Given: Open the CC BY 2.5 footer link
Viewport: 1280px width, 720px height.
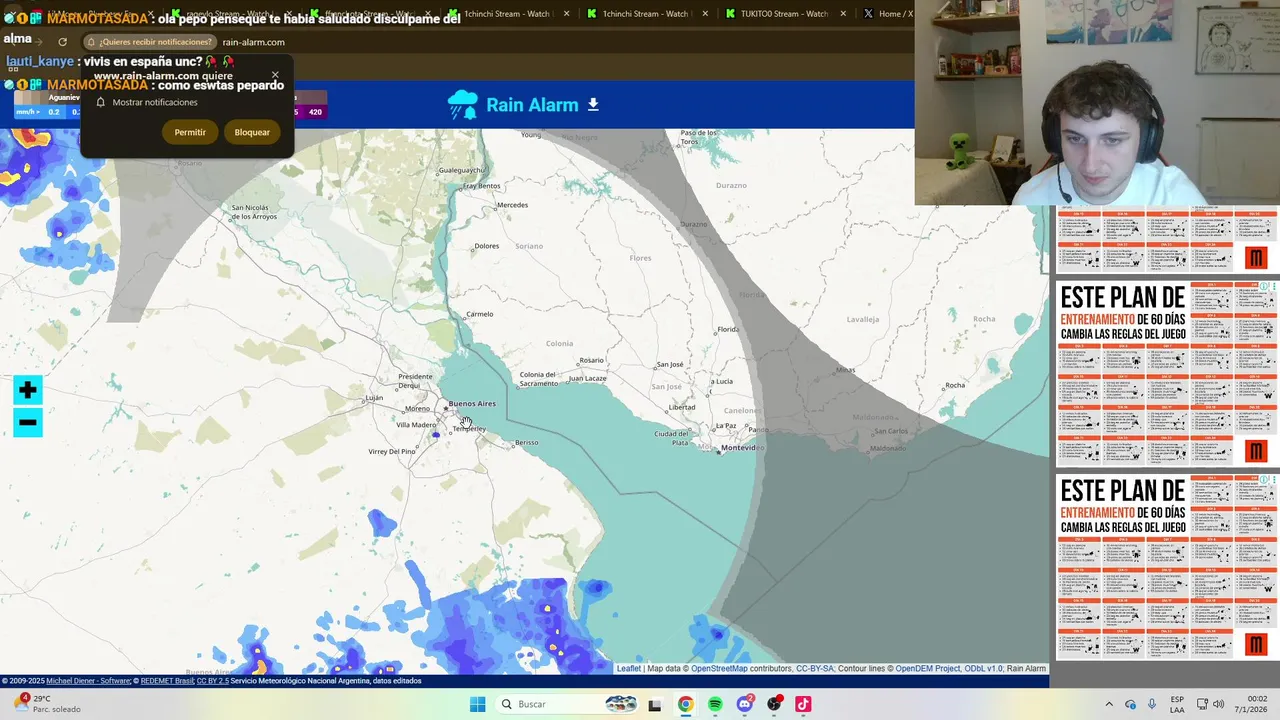Looking at the screenshot, I should (x=212, y=681).
